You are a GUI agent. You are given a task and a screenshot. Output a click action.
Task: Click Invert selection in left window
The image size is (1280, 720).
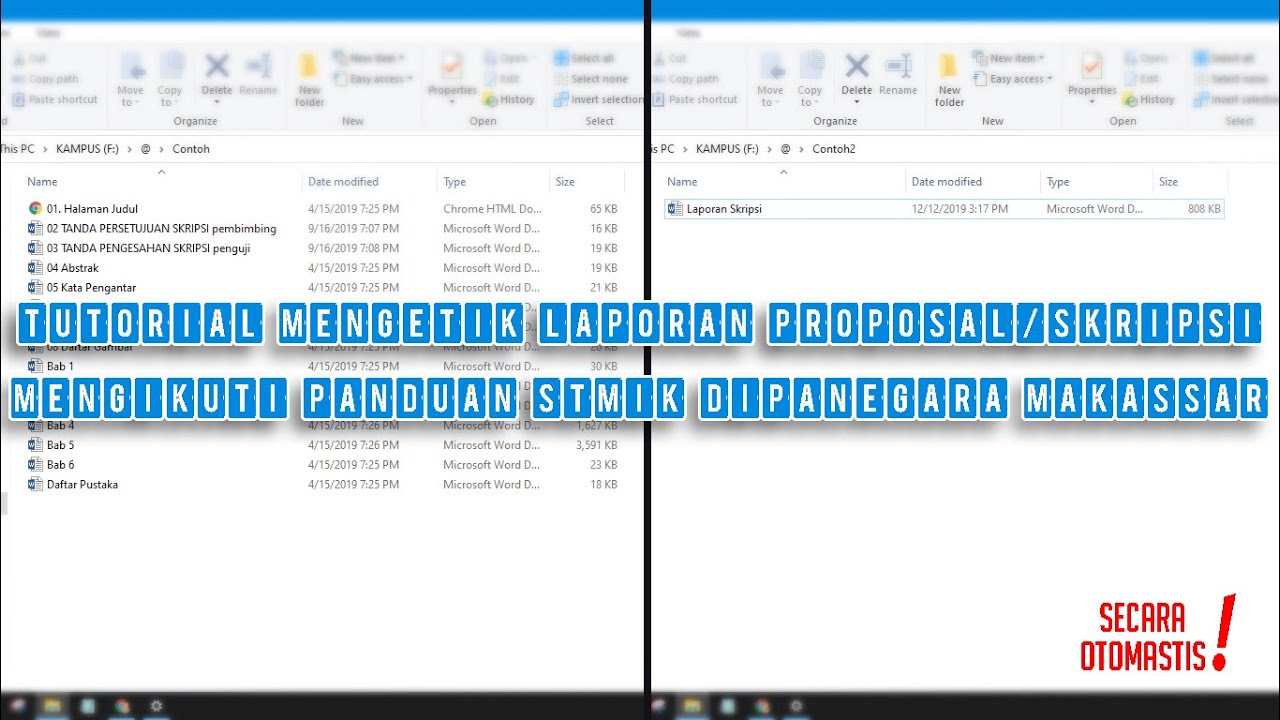coord(598,99)
